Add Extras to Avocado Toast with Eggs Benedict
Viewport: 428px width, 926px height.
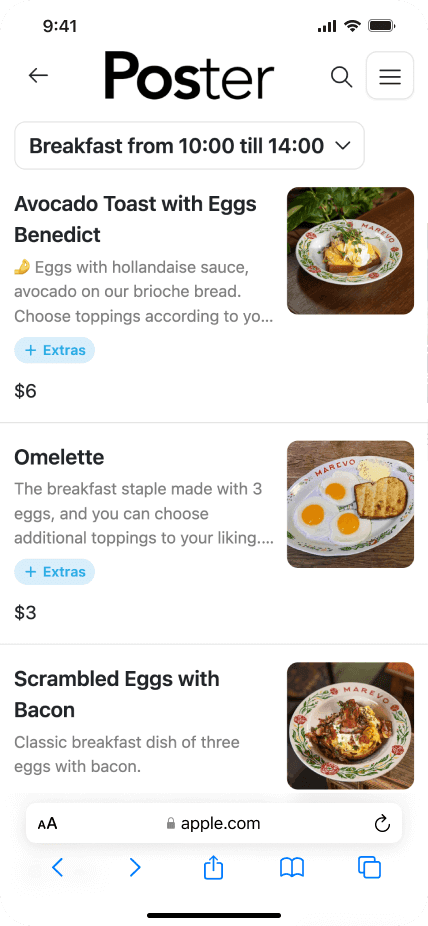pos(54,350)
